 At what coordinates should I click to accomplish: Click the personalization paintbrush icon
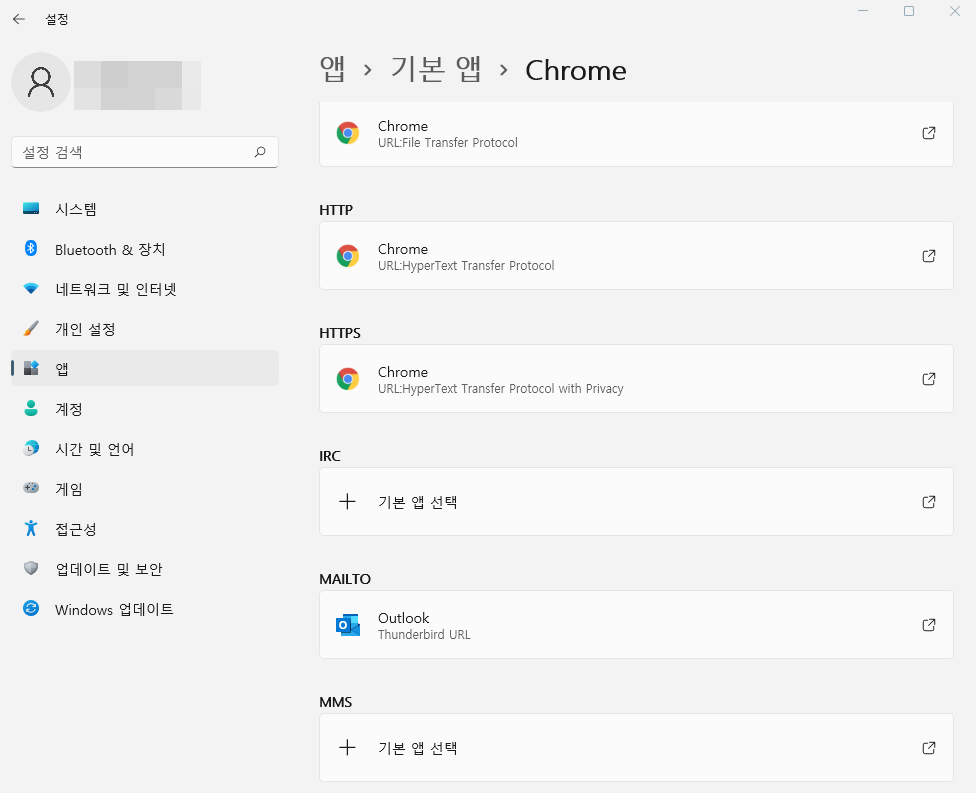point(31,328)
